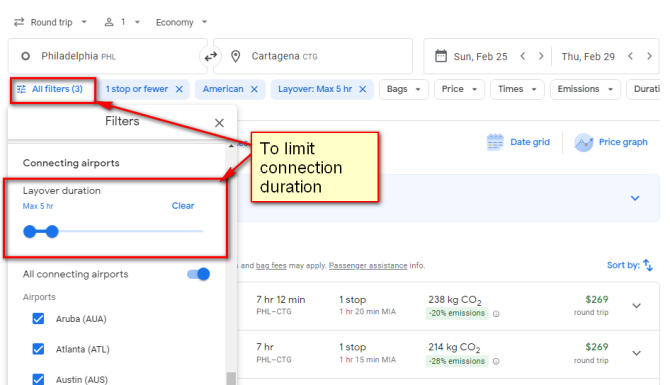670x385 pixels.
Task: Remove the Layover Max 5 hr filter
Action: (363, 89)
